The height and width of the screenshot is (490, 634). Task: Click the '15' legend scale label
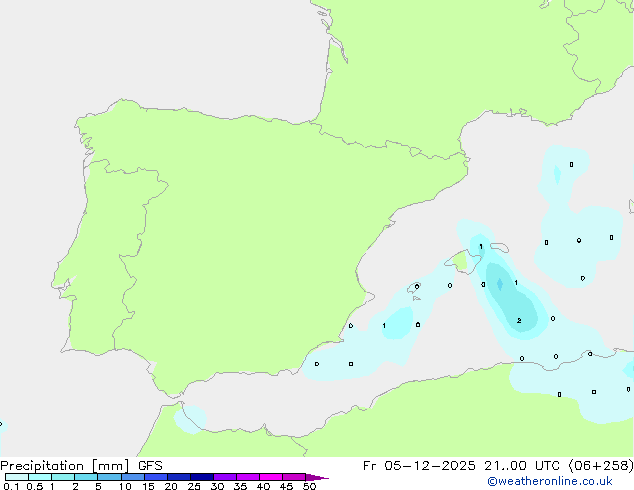[x=148, y=486]
